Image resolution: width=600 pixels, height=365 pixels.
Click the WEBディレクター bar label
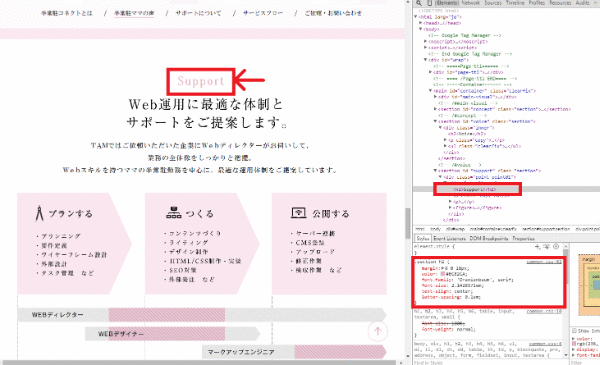coord(57,315)
